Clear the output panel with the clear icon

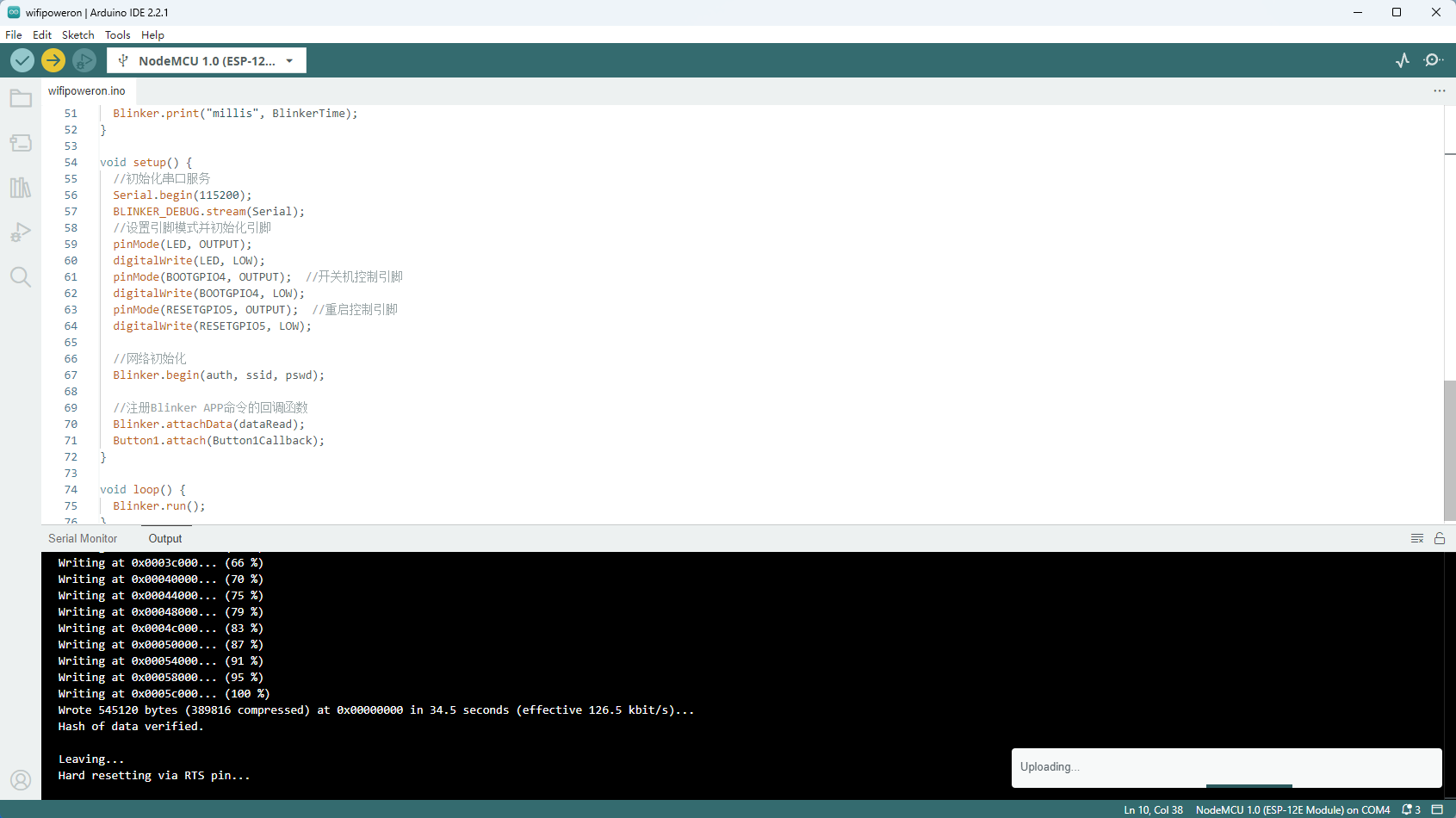1417,538
